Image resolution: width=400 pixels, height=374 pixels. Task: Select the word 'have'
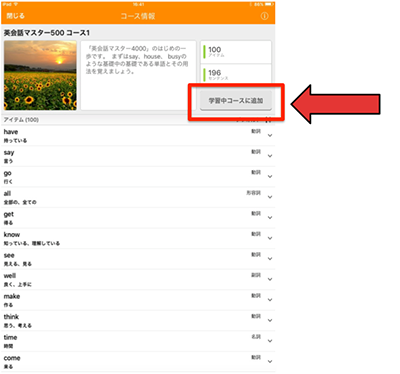click(11, 132)
